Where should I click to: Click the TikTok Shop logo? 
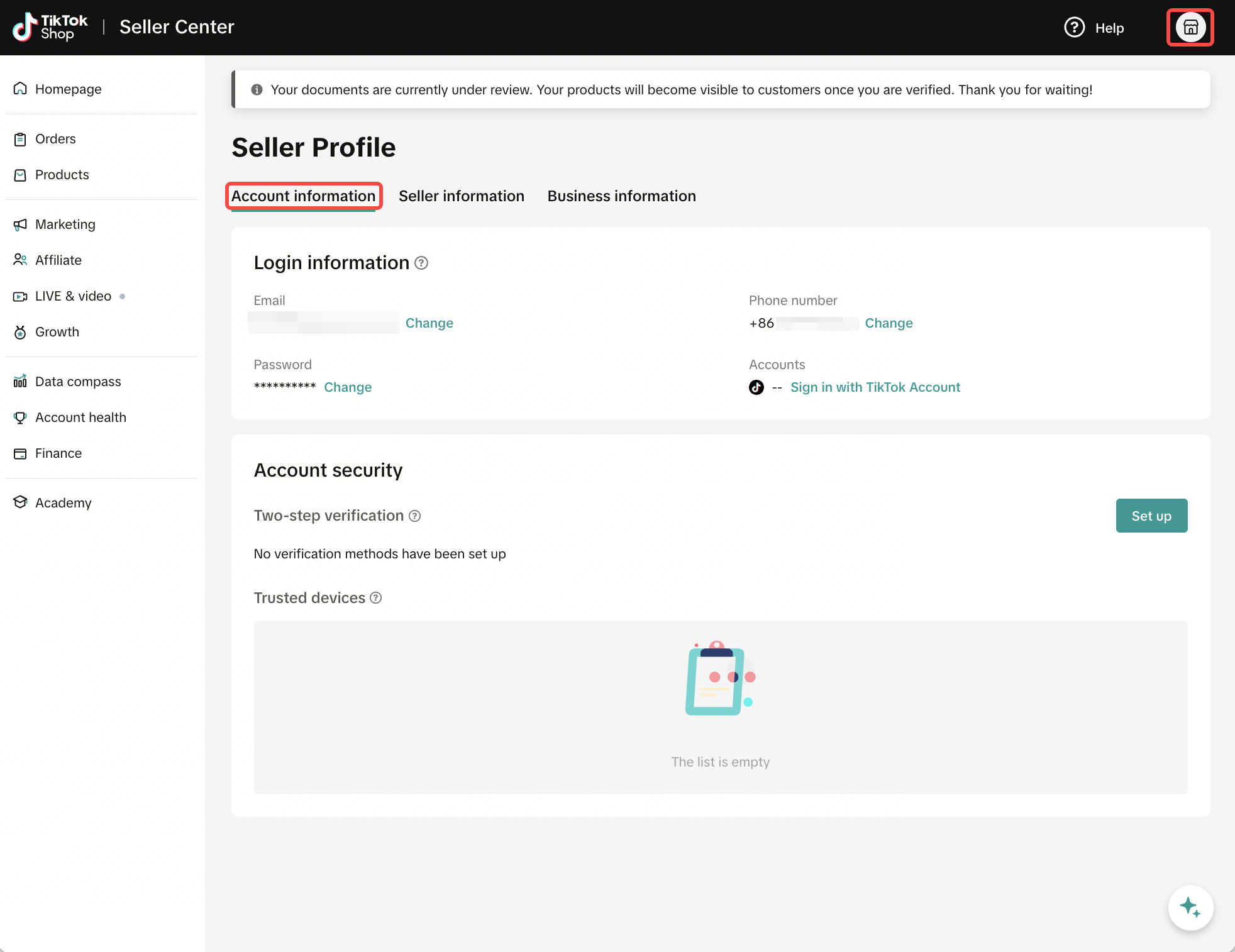point(50,27)
